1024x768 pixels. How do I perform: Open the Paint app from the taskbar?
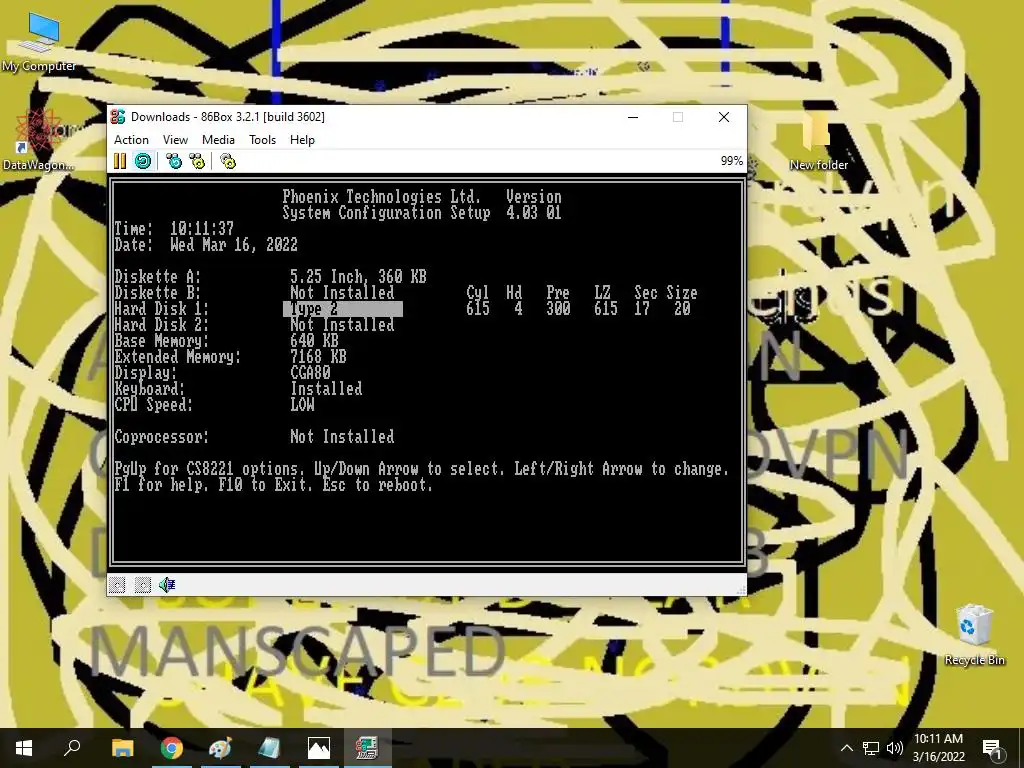click(220, 748)
